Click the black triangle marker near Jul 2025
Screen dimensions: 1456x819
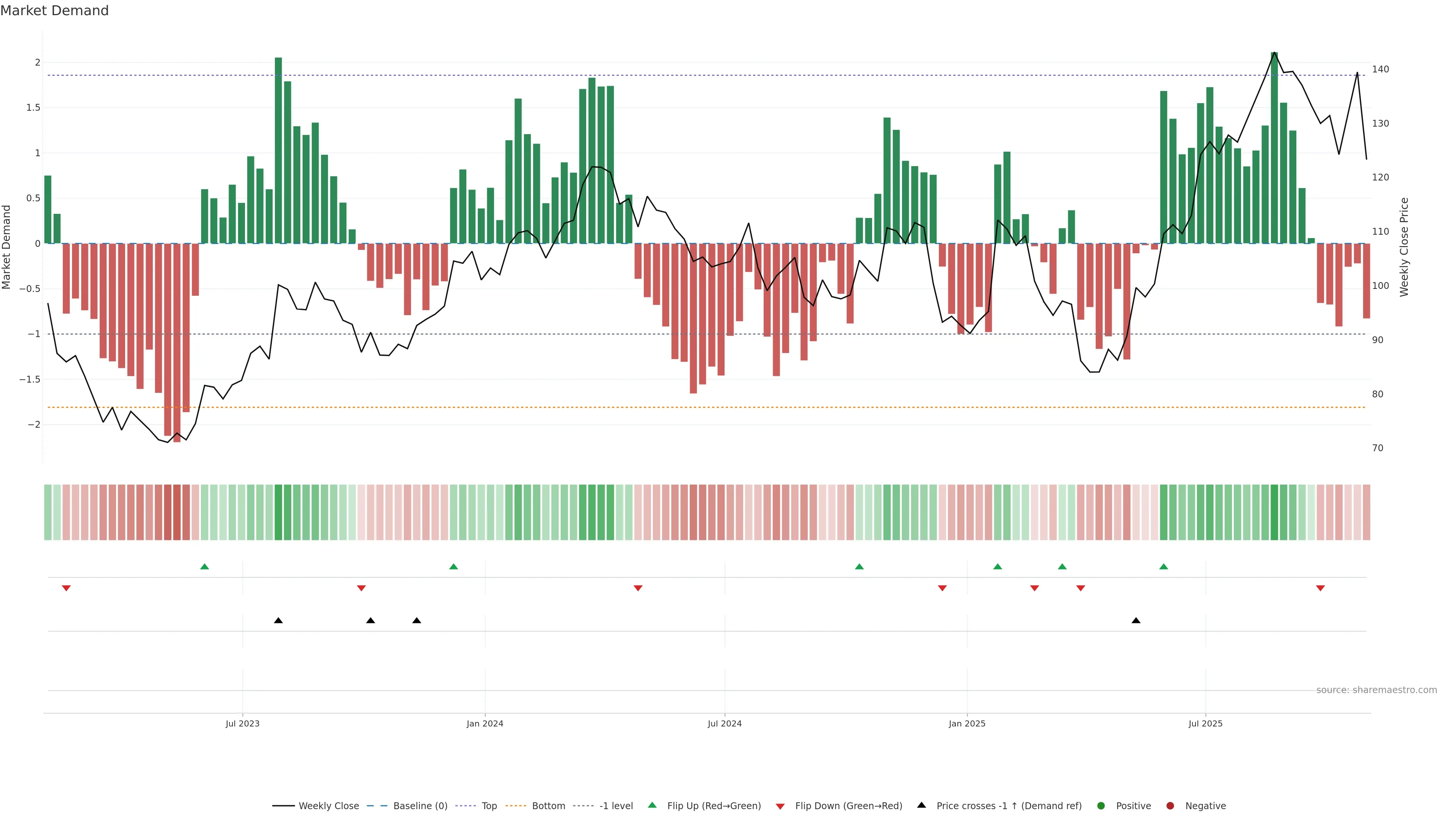tap(1136, 621)
